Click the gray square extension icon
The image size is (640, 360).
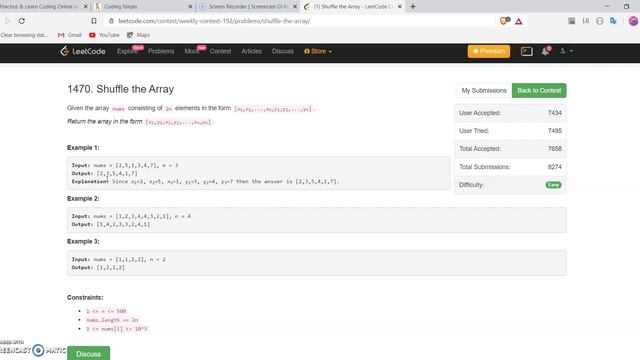coord(572,21)
